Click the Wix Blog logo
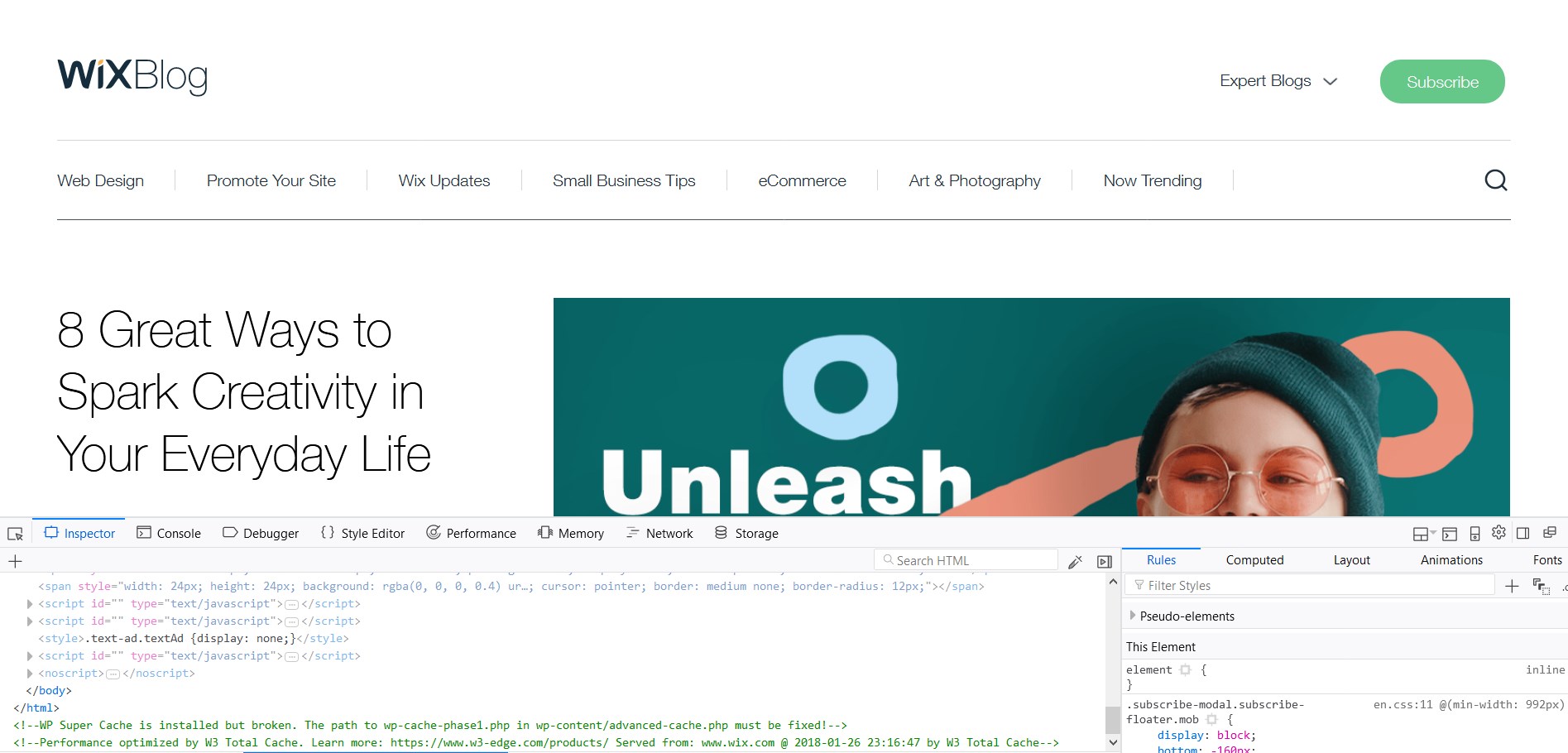Viewport: 1568px width, 753px height. click(132, 77)
